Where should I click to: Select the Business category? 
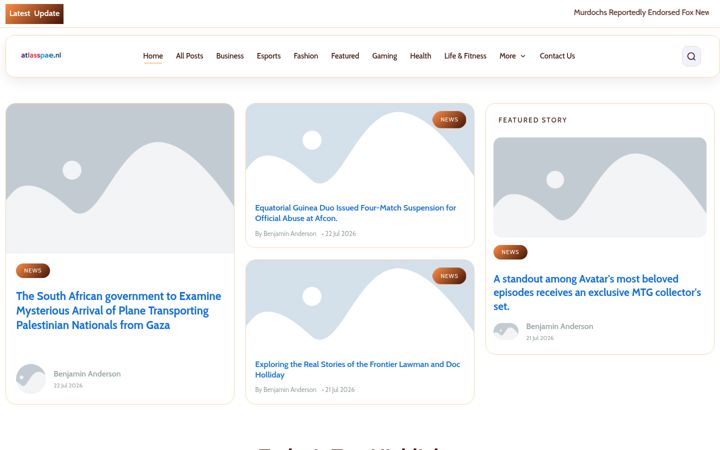click(230, 56)
